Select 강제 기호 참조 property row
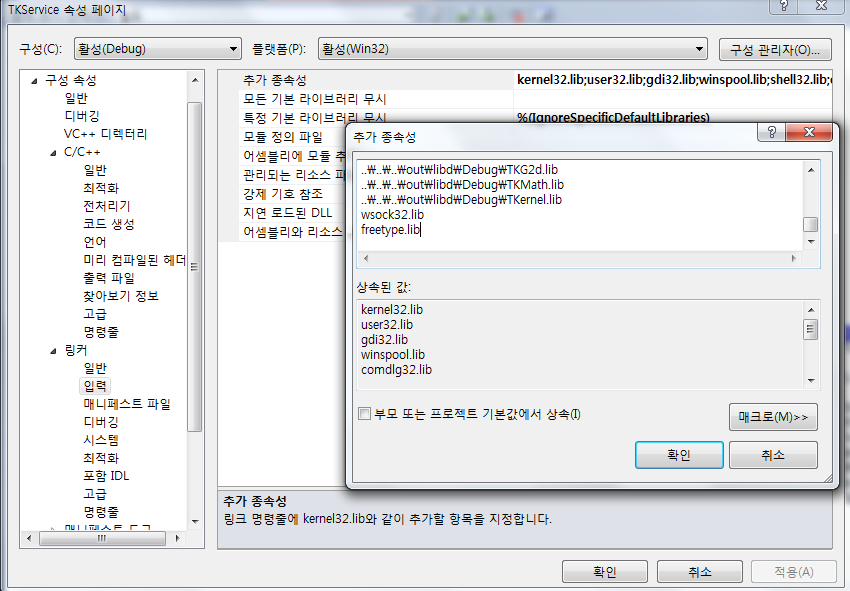Viewport: 850px width, 591px height. coord(293,194)
